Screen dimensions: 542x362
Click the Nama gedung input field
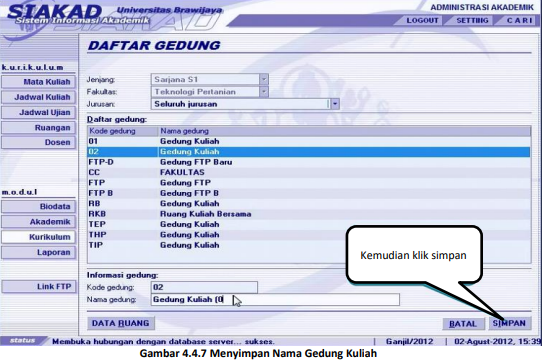tap(275, 299)
